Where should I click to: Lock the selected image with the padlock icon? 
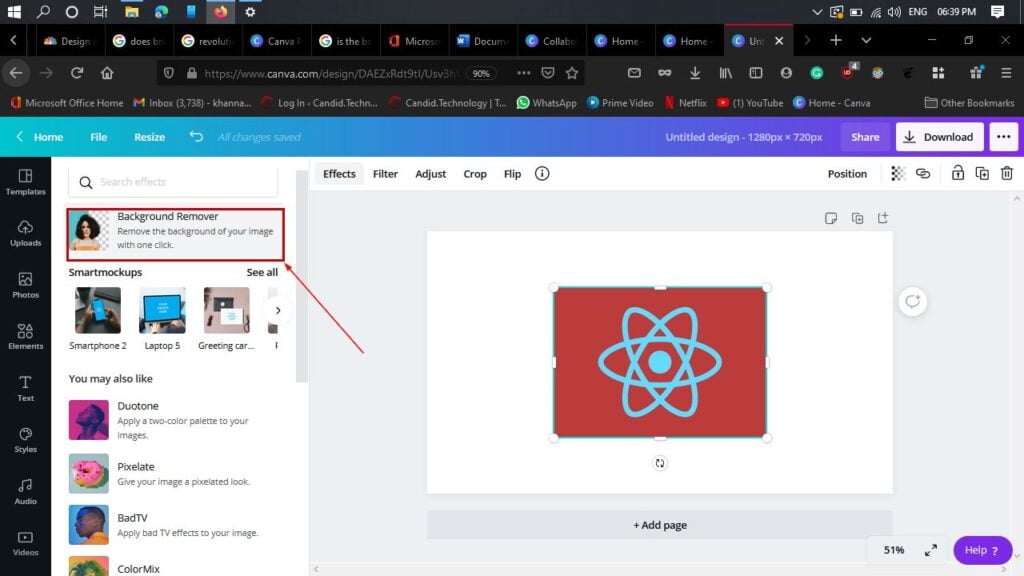tap(957, 173)
